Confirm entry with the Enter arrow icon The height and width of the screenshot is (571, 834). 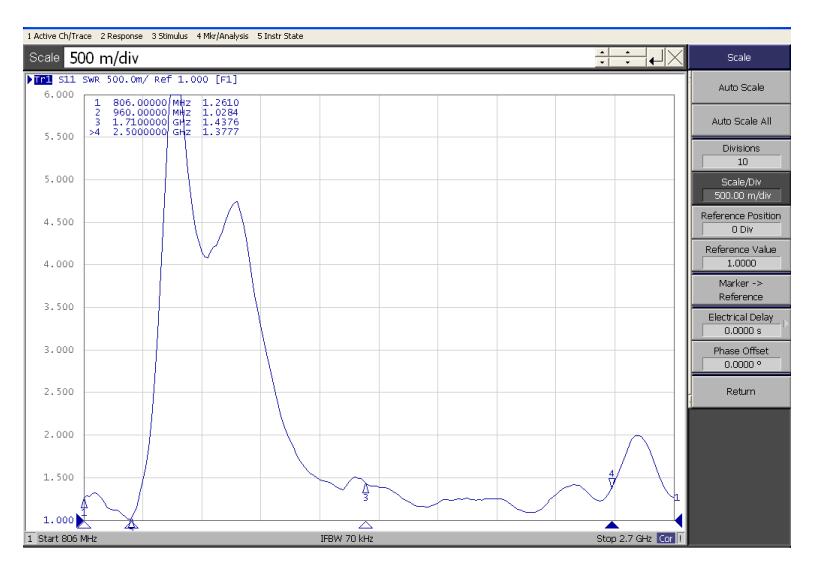tap(656, 57)
